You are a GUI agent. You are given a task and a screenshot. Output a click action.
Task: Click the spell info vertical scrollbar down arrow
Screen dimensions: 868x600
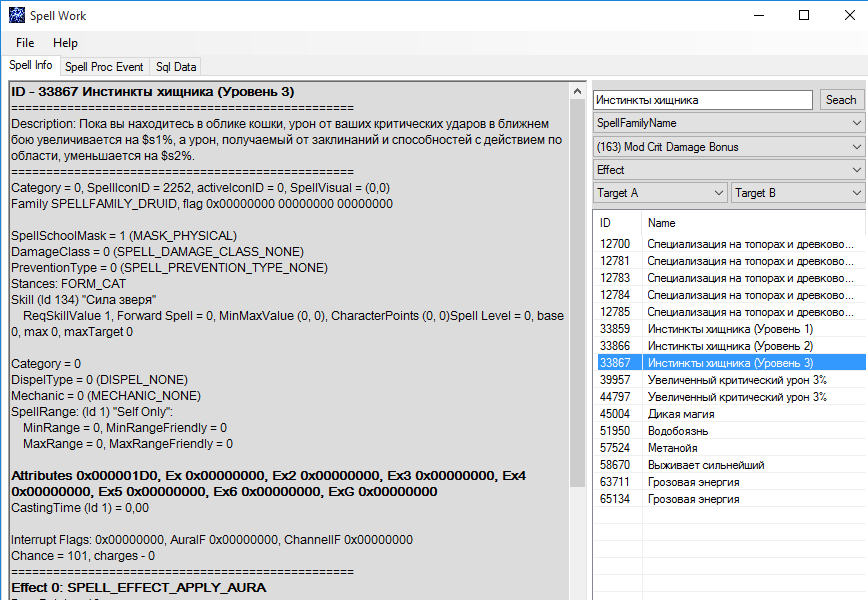[577, 593]
